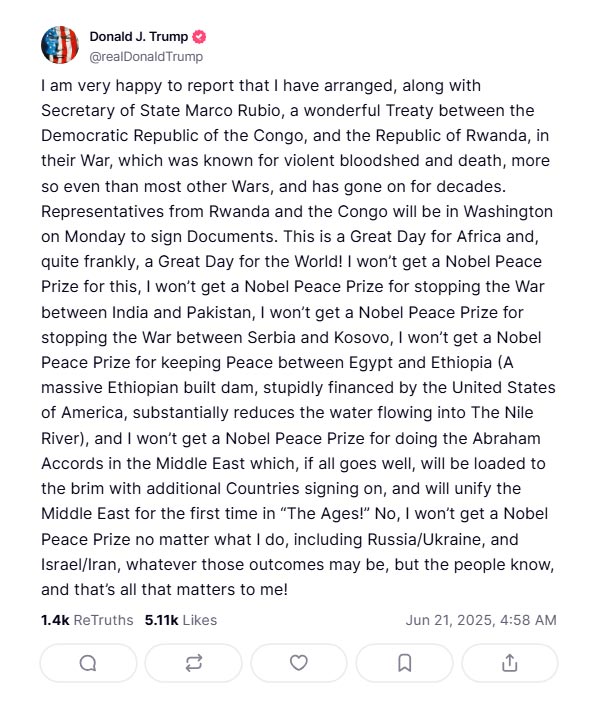View the 1.4k ReTruths list
The image size is (600, 710).
pos(87,620)
